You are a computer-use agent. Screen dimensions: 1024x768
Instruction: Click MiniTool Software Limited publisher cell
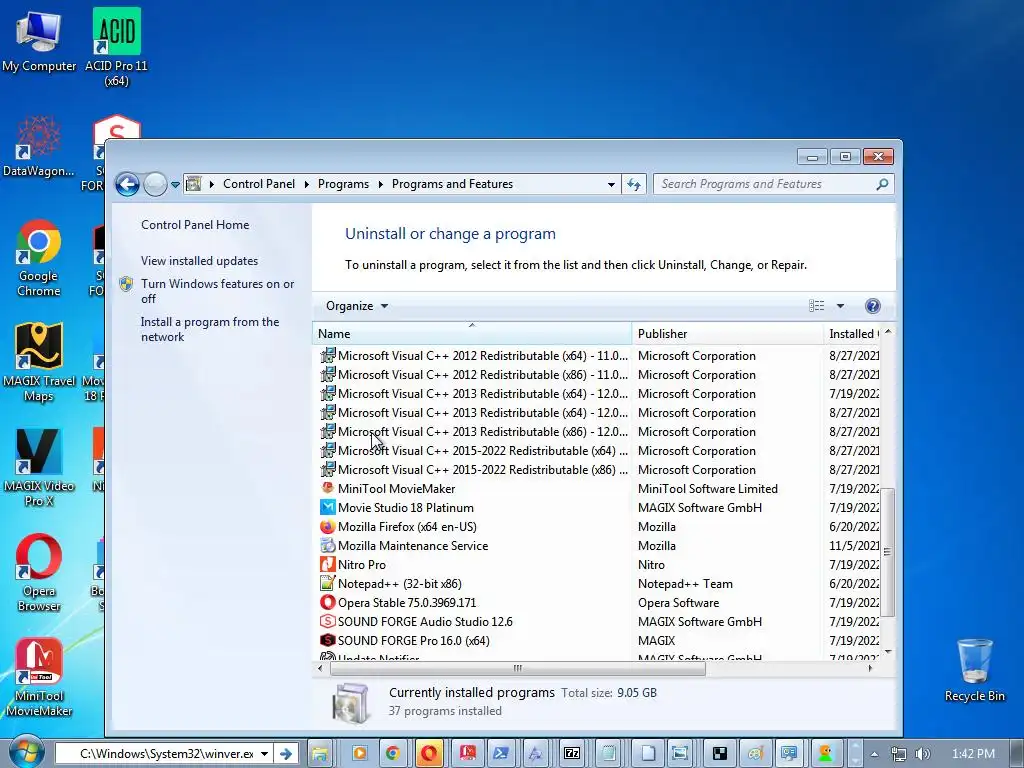click(708, 488)
